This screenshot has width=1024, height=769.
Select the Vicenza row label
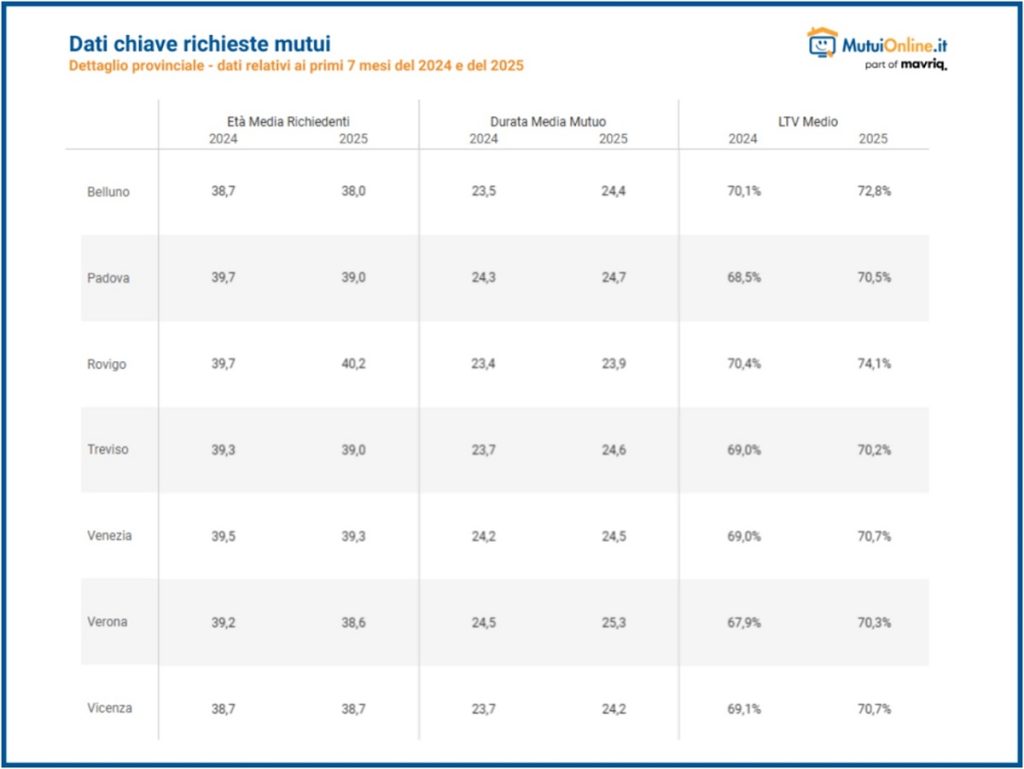109,708
